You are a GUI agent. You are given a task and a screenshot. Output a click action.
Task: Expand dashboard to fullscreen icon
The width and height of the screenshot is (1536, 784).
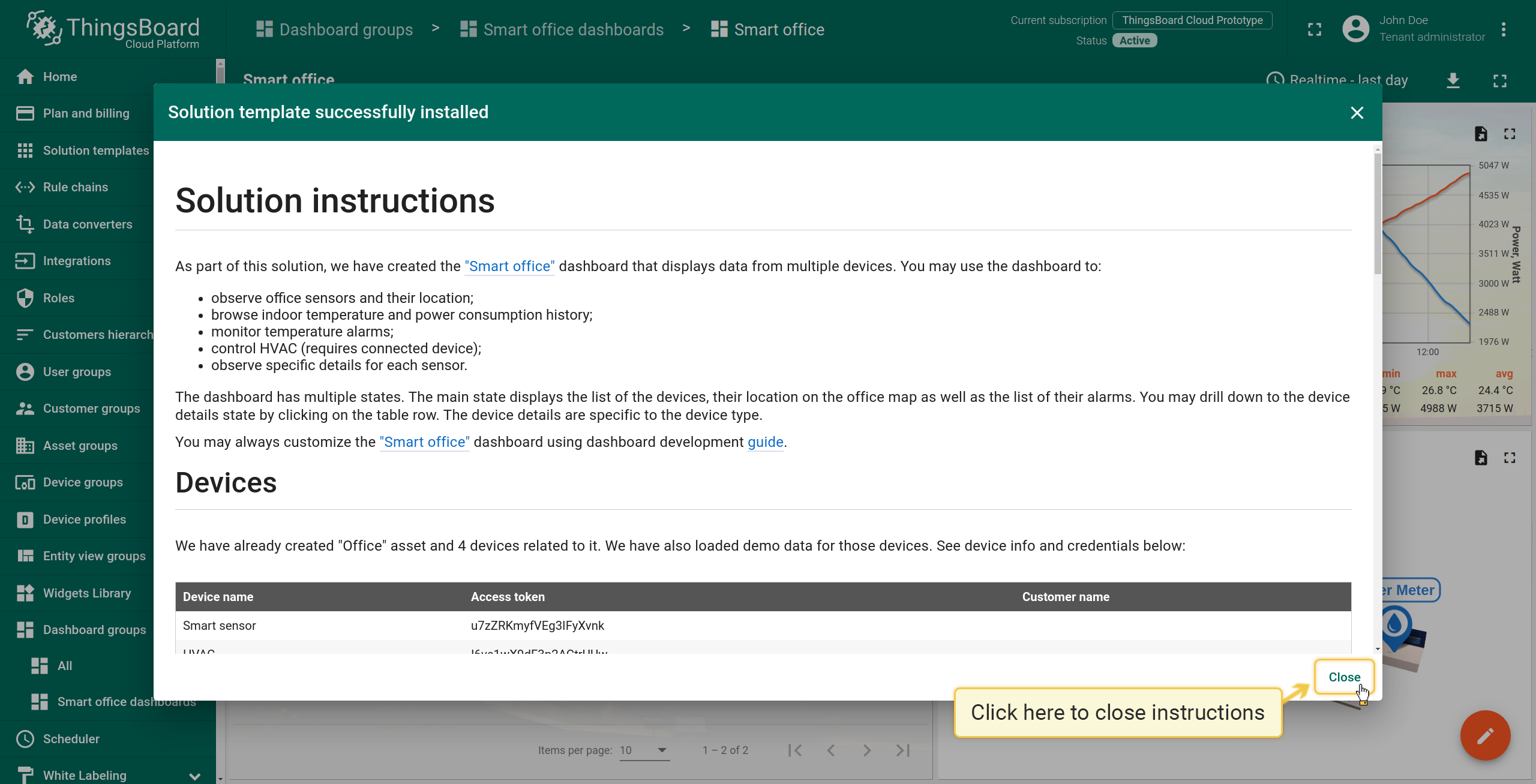click(x=1500, y=80)
